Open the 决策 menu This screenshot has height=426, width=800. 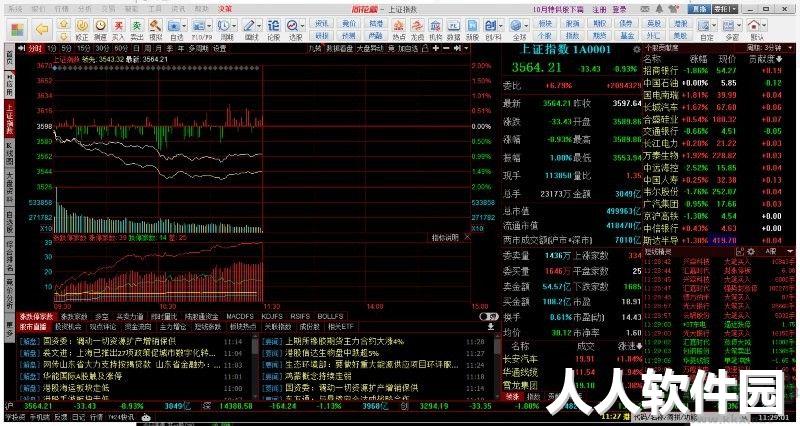[225, 9]
